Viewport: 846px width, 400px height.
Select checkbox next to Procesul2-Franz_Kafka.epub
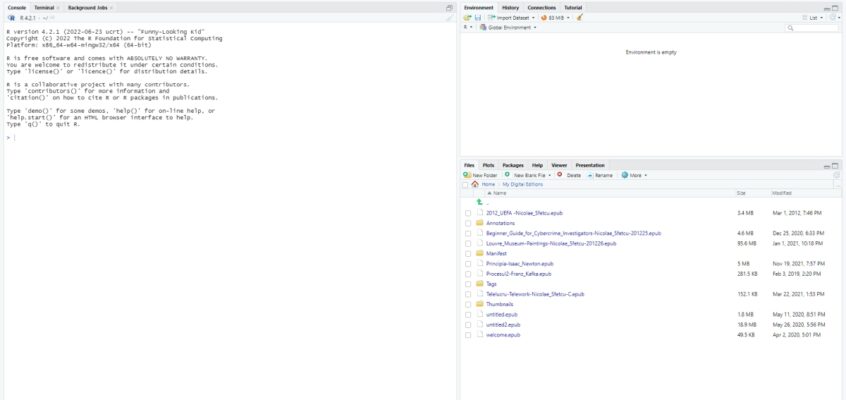[468, 274]
